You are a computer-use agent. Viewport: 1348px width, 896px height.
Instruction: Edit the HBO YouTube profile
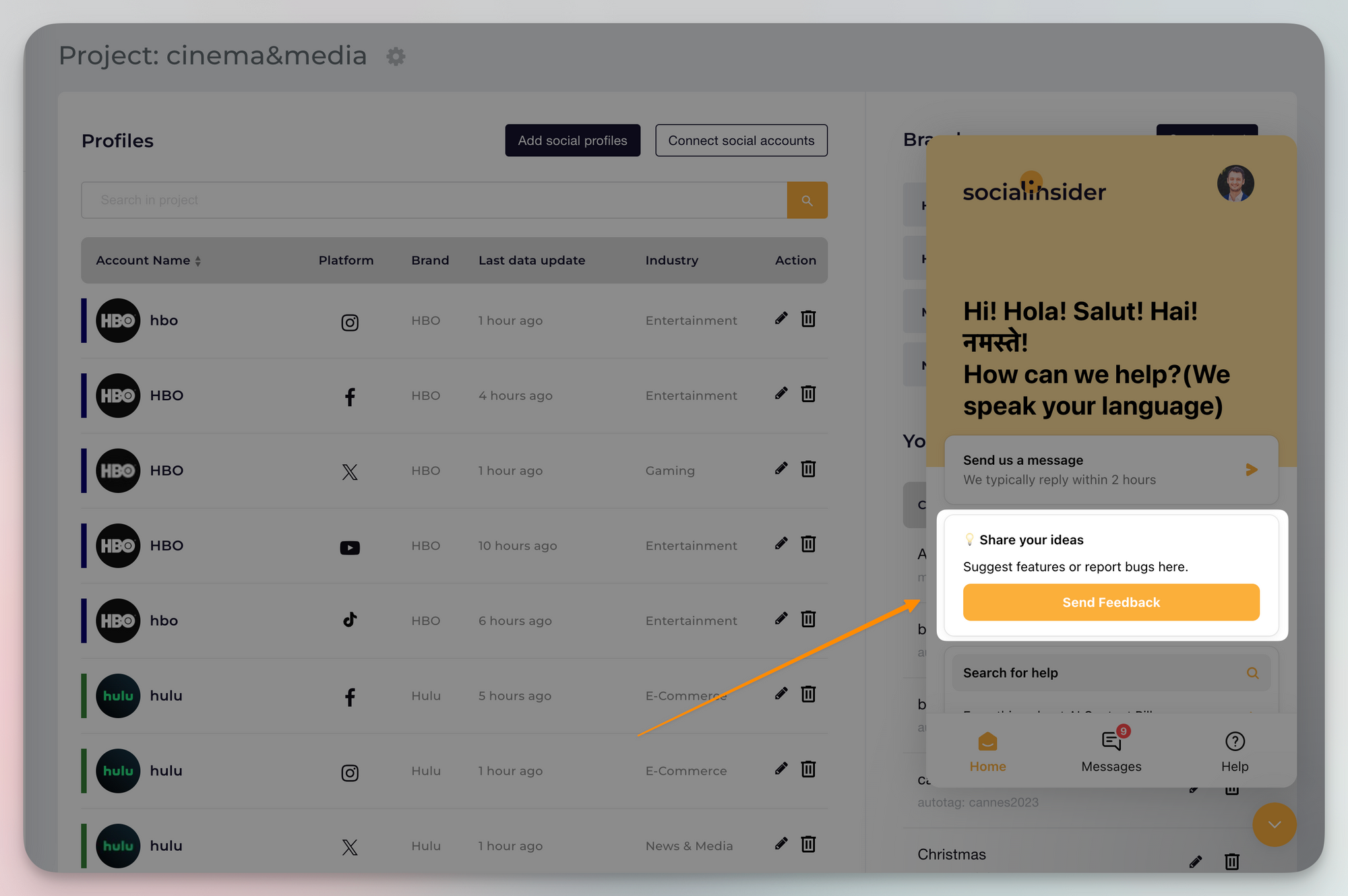click(781, 544)
